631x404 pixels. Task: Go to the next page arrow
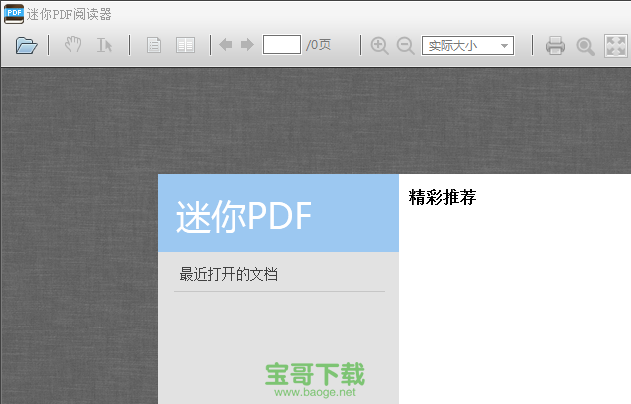tap(247, 45)
